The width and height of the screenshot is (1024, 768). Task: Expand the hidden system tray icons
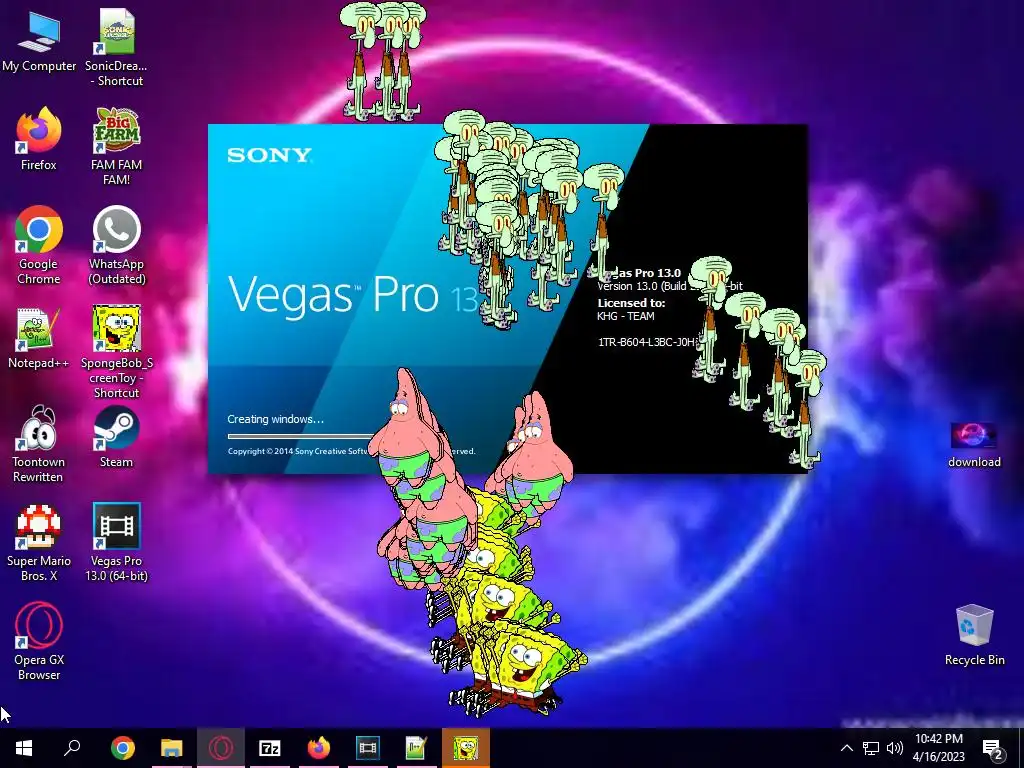click(x=846, y=748)
